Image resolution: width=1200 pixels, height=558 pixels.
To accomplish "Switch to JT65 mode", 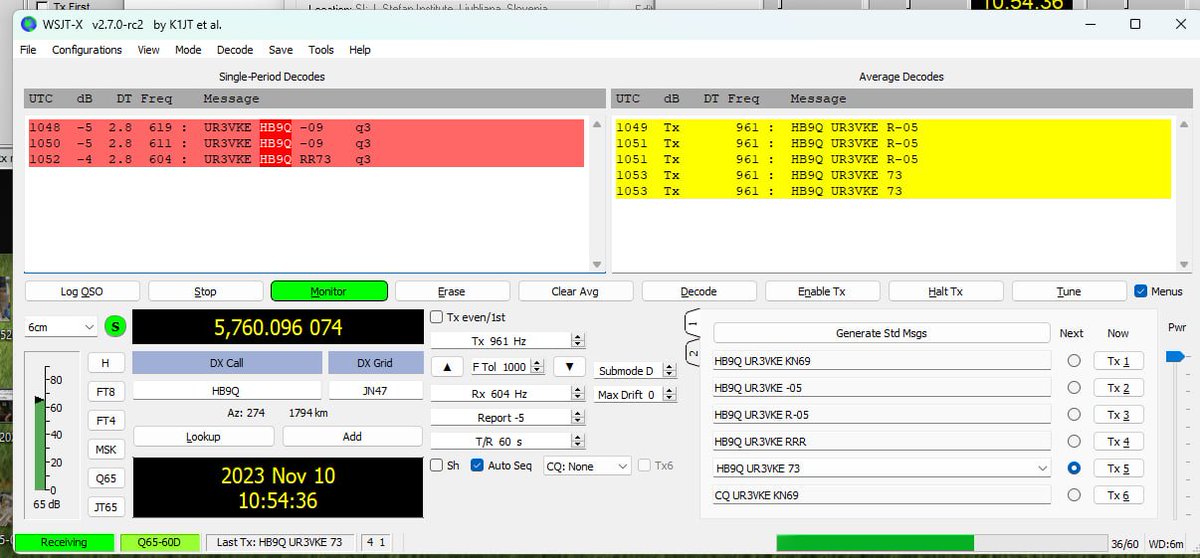I will point(105,508).
